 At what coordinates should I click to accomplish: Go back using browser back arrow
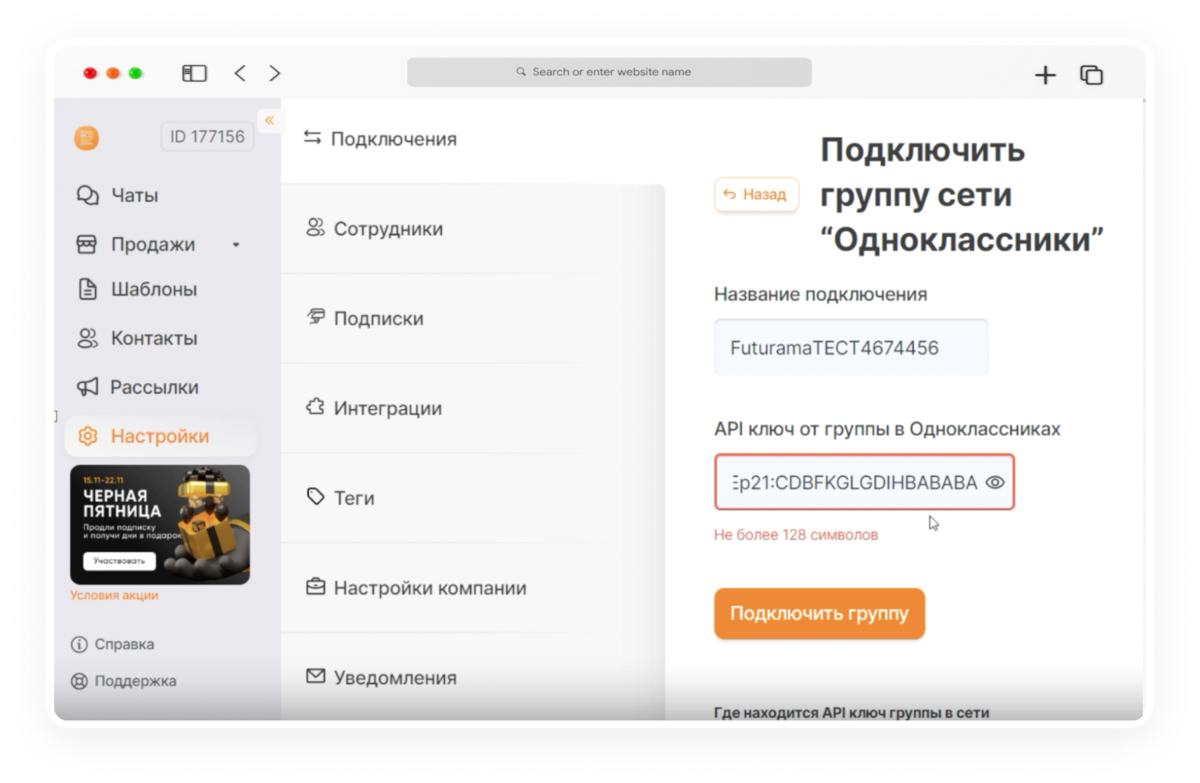point(240,73)
